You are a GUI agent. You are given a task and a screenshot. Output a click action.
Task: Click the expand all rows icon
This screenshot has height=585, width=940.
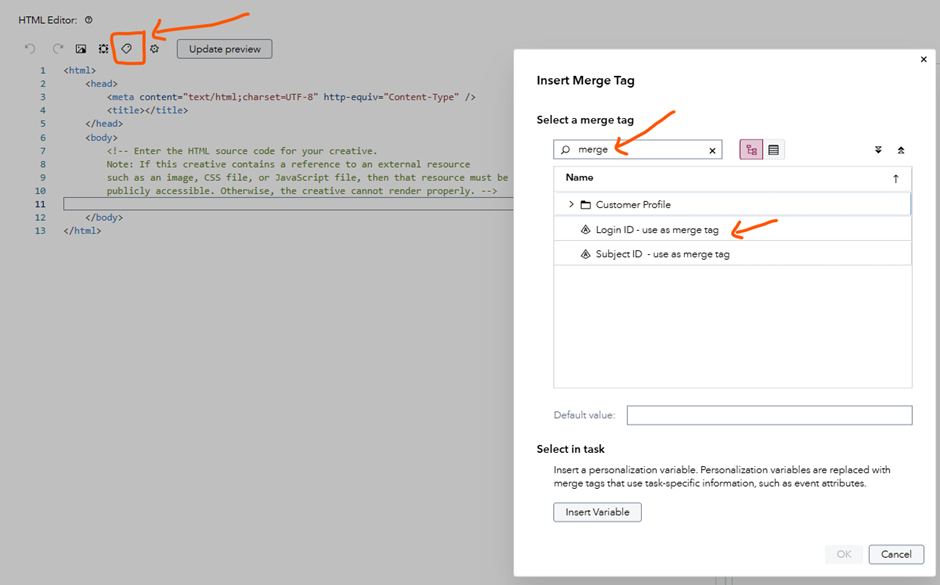pos(878,148)
